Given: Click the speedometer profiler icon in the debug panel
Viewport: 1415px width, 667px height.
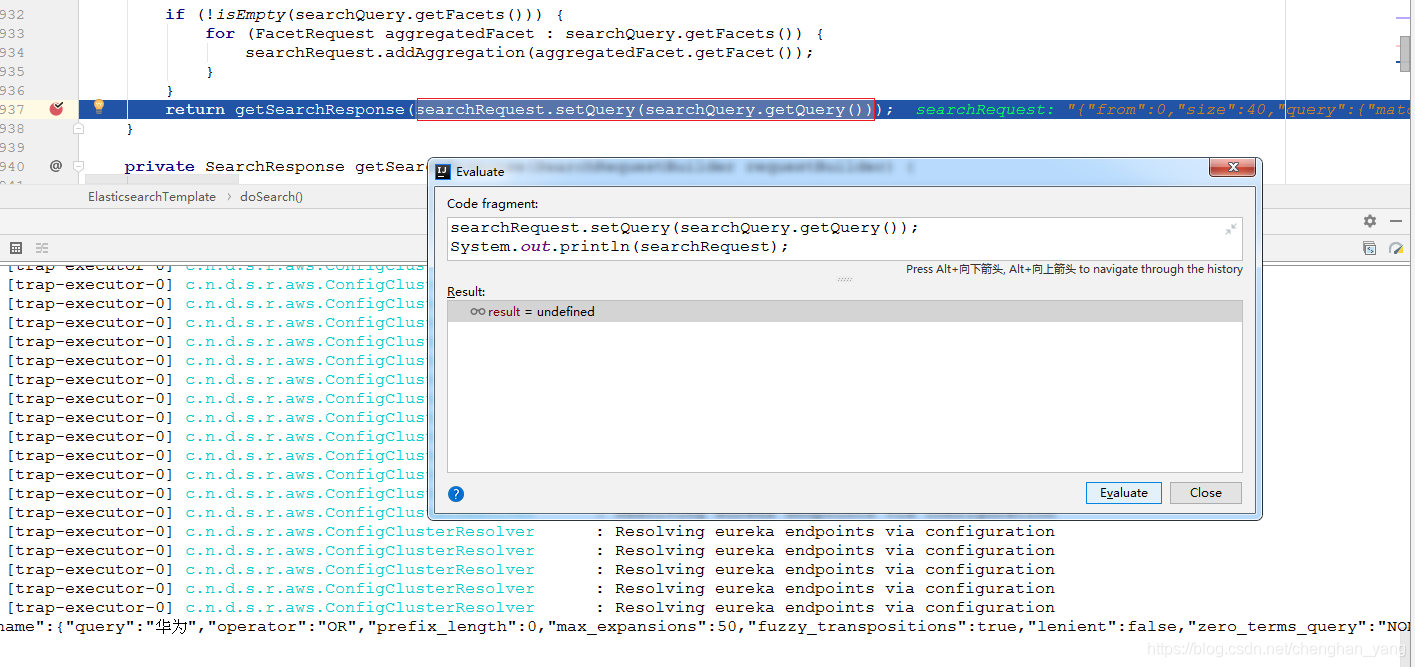Looking at the screenshot, I should tap(1396, 248).
